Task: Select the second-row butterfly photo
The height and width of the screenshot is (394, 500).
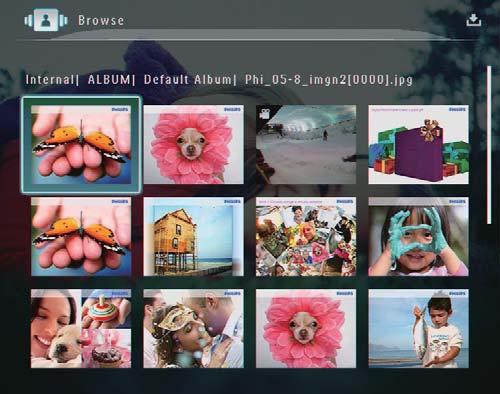Action: 81,237
